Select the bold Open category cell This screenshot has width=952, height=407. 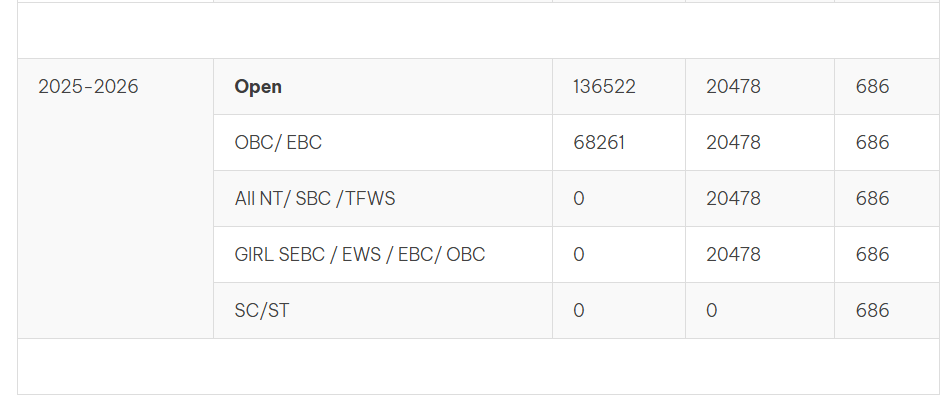tap(258, 87)
